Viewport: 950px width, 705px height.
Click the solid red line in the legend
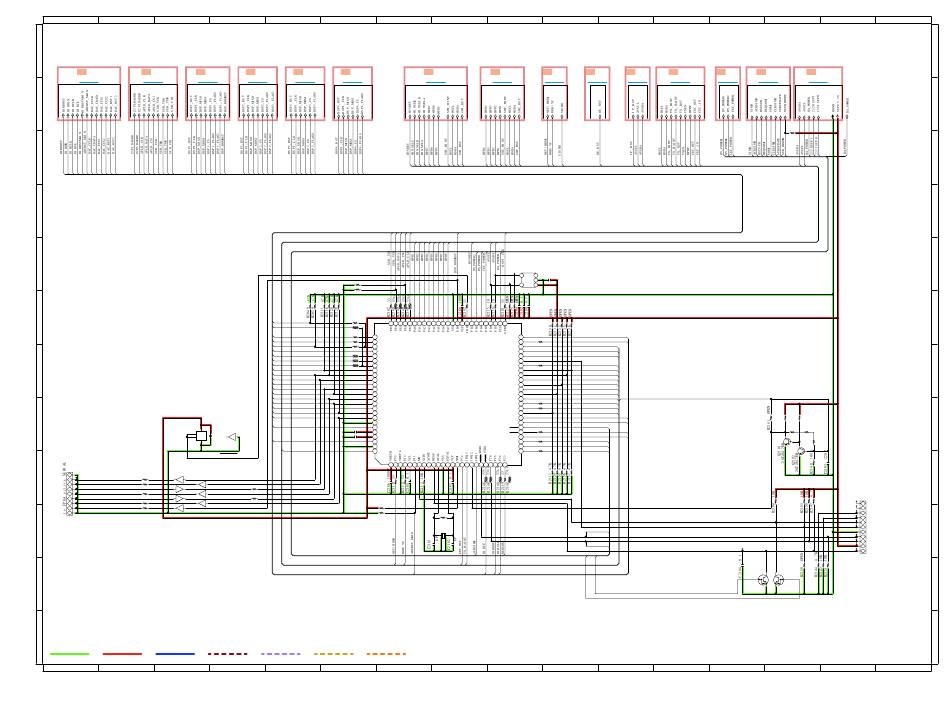[x=122, y=654]
